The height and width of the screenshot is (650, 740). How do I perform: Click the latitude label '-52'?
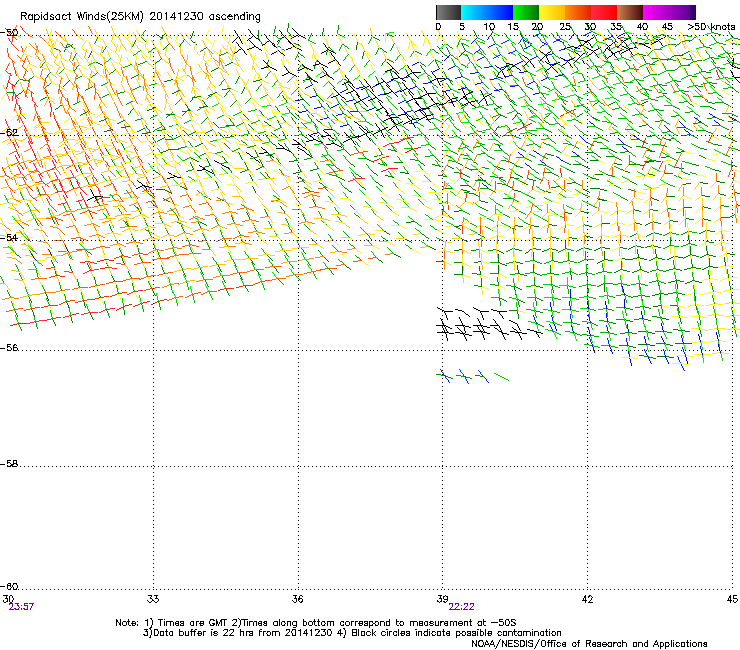click(x=9, y=133)
